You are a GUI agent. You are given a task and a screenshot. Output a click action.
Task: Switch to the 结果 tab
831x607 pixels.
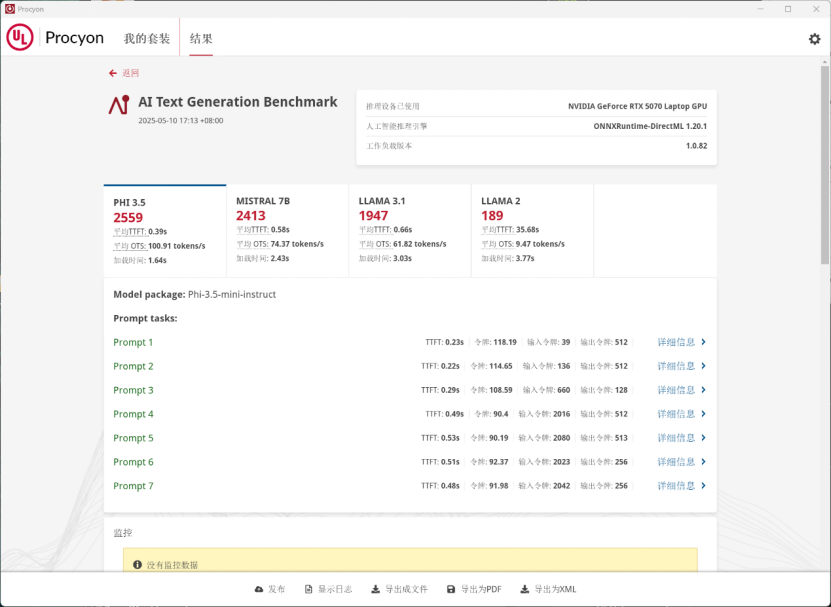(201, 39)
